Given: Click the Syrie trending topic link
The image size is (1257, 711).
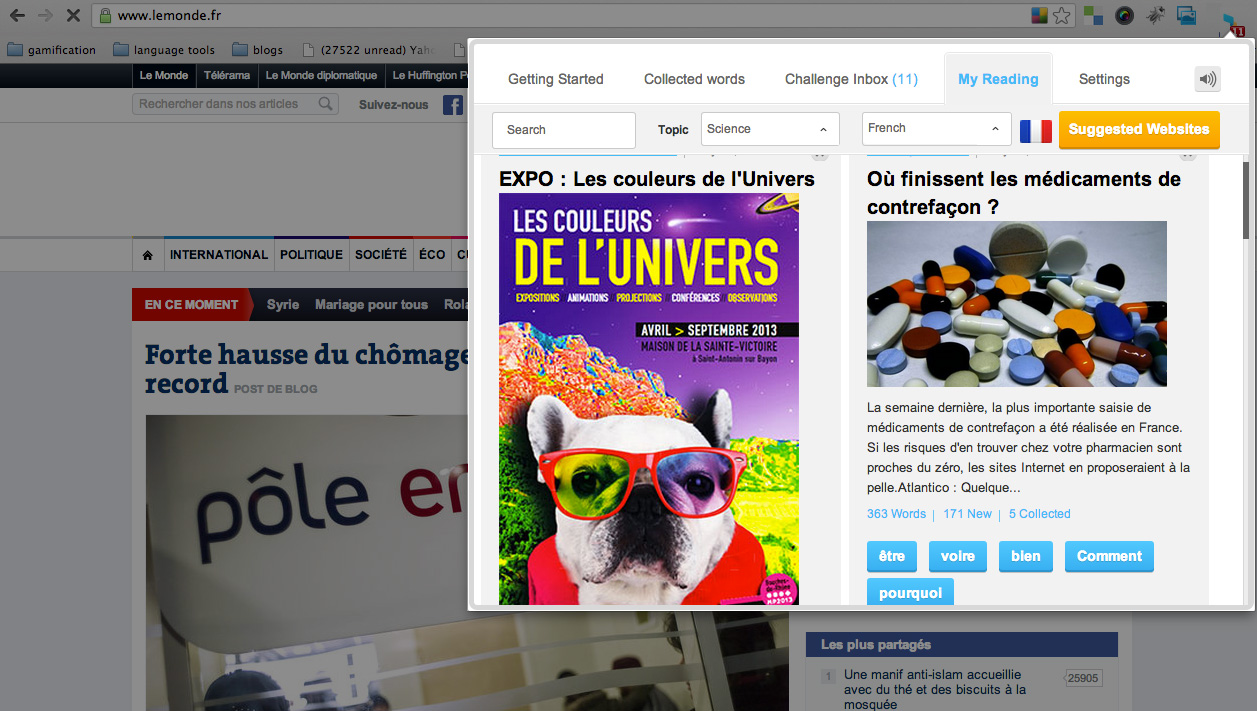Looking at the screenshot, I should [x=283, y=305].
